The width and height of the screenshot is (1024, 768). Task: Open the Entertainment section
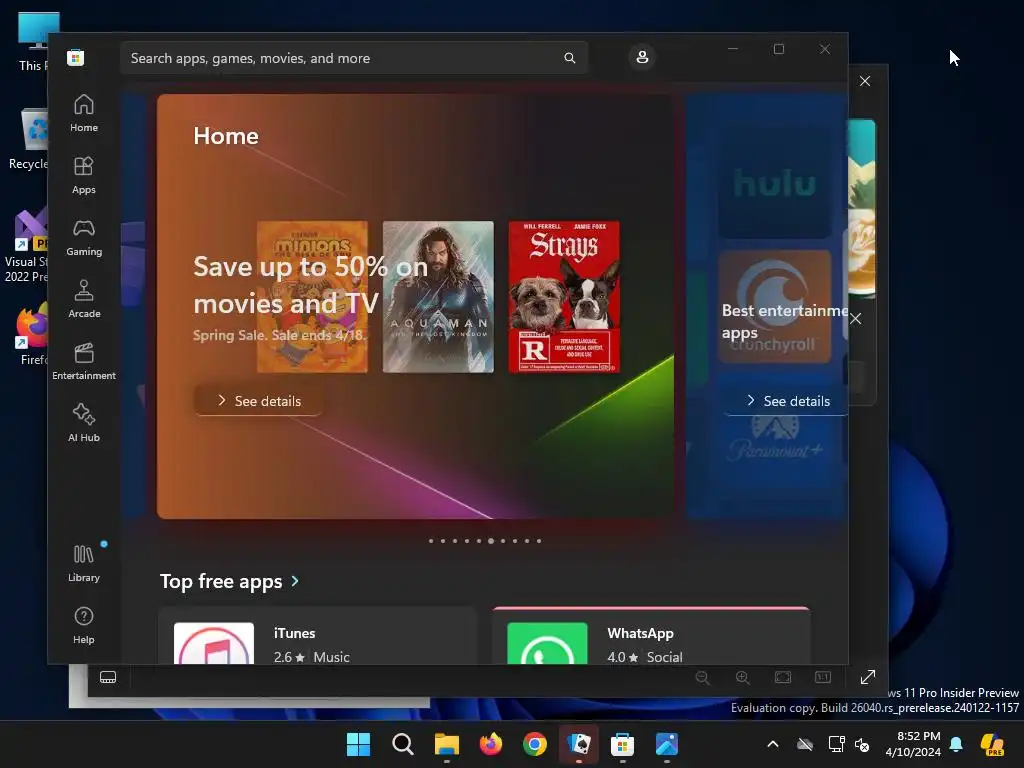click(x=84, y=362)
